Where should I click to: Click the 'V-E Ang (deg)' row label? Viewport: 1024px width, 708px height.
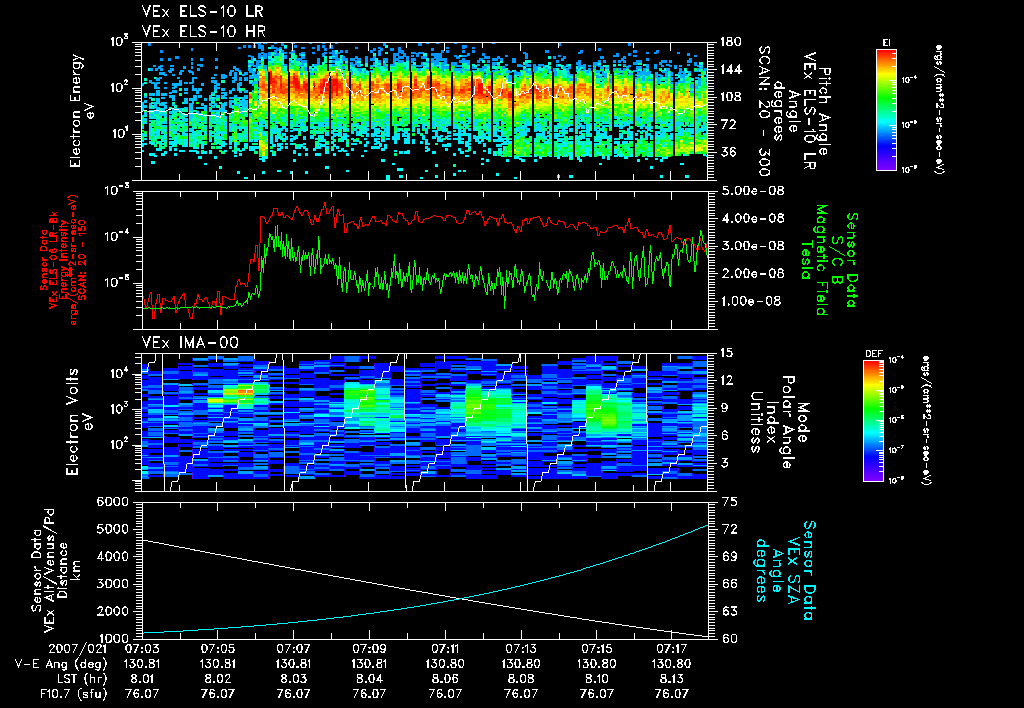point(60,664)
